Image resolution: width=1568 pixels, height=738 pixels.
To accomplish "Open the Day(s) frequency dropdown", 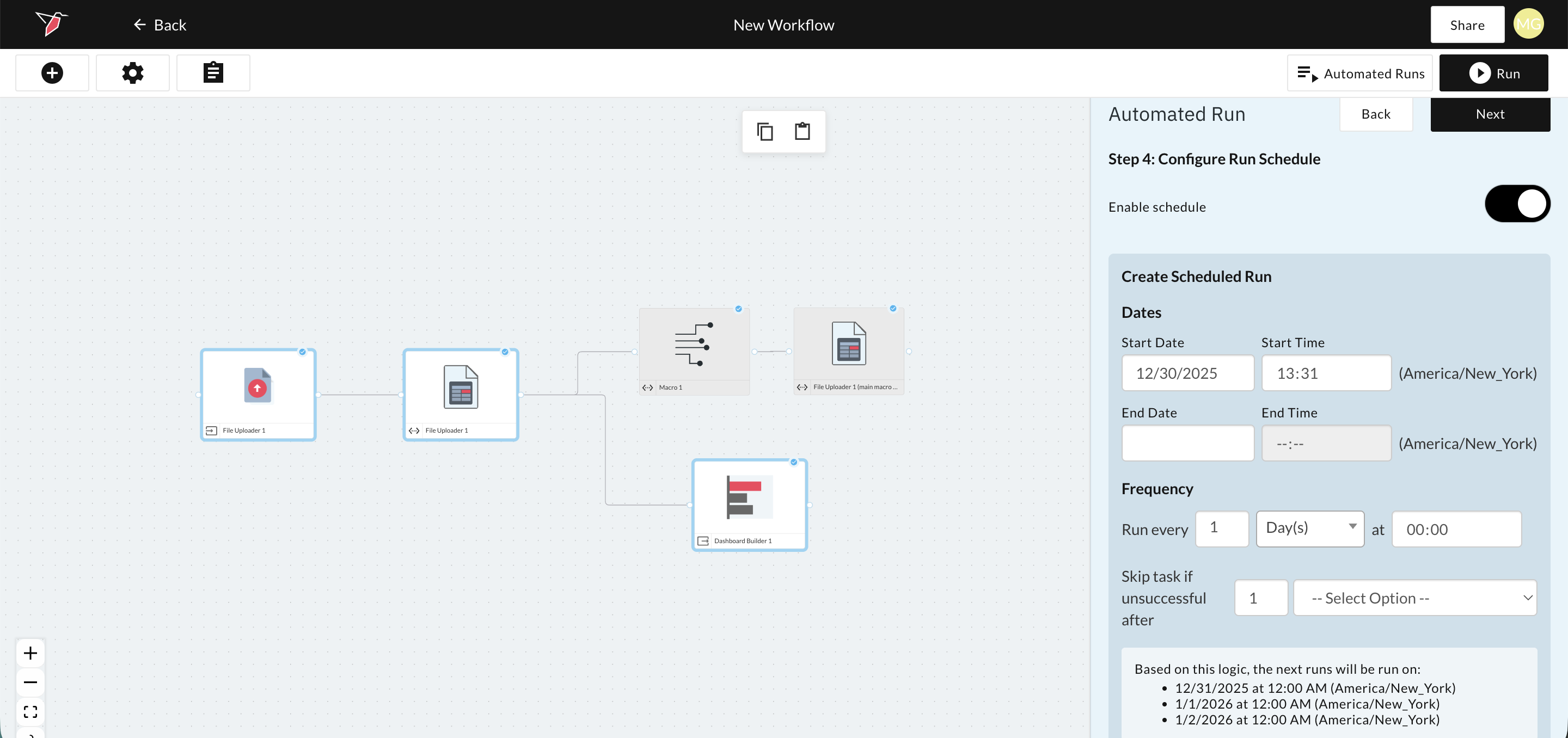I will click(1310, 528).
